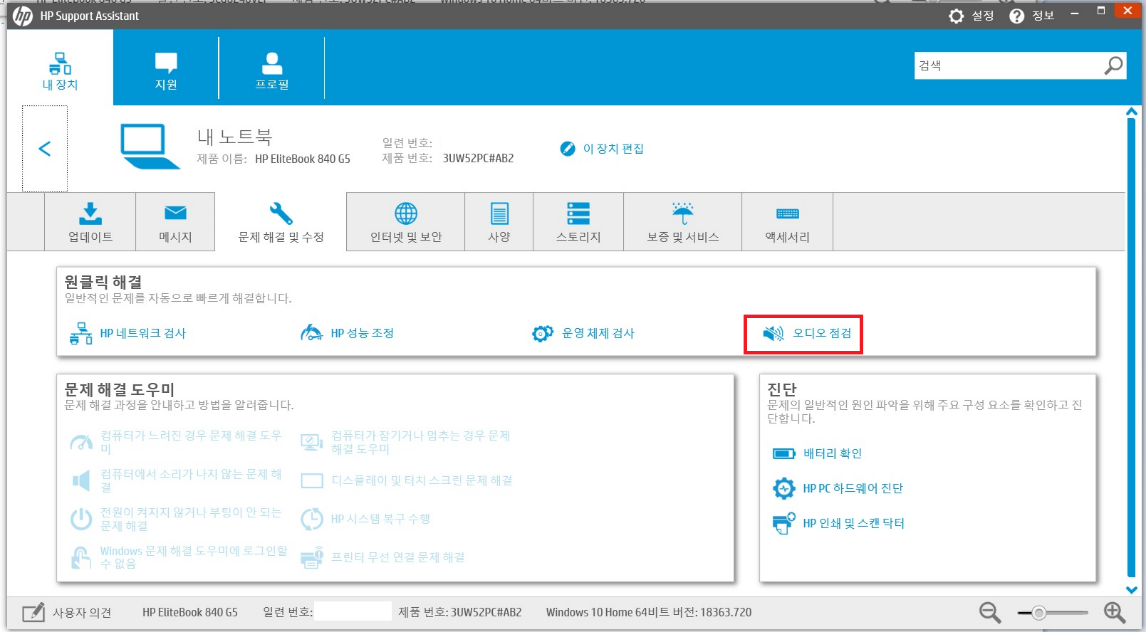Open 전원이 켜지지 않거나 부팅이 안 되는 문제 해결

click(x=191, y=519)
